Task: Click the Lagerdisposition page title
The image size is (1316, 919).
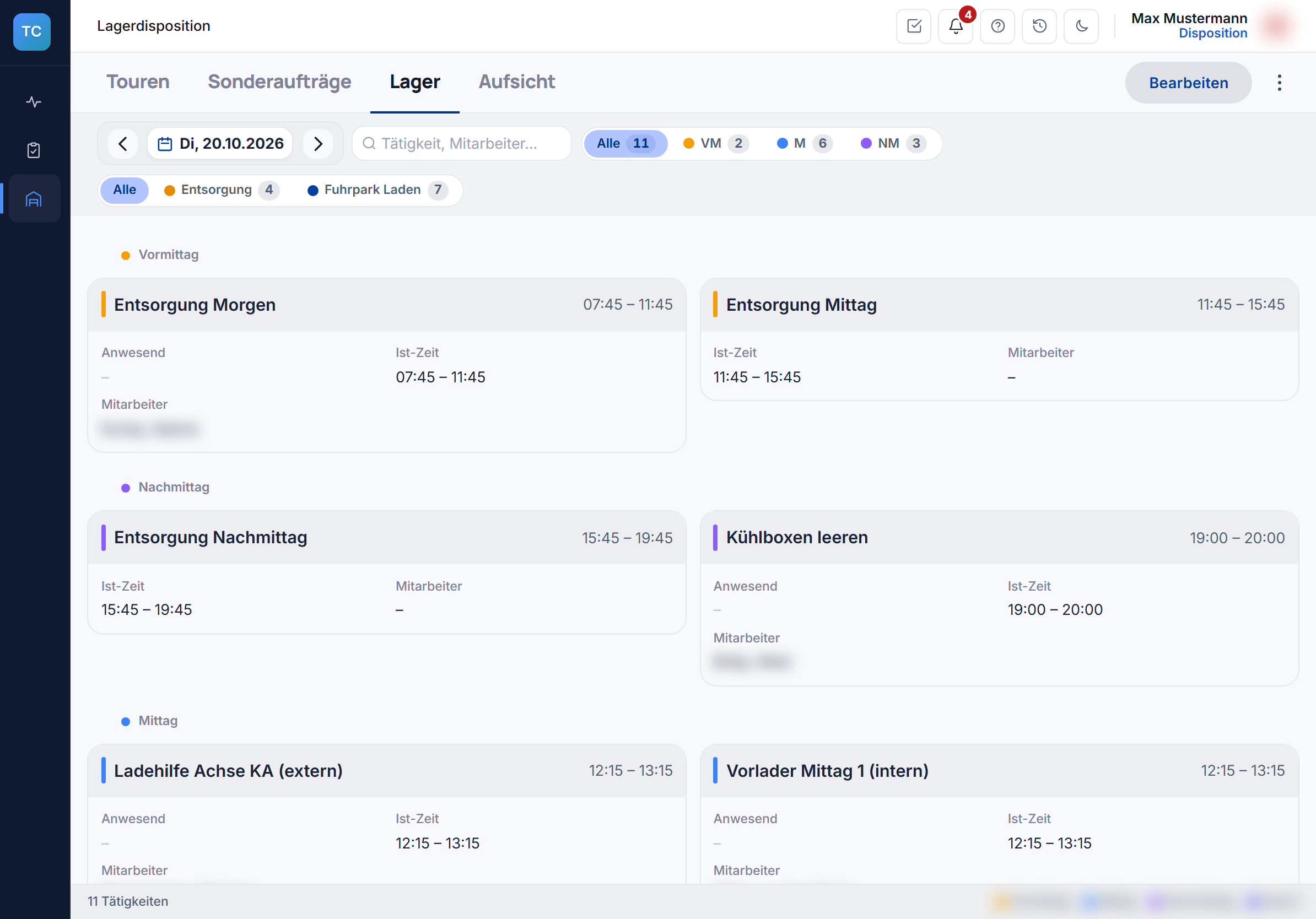Action: (154, 26)
